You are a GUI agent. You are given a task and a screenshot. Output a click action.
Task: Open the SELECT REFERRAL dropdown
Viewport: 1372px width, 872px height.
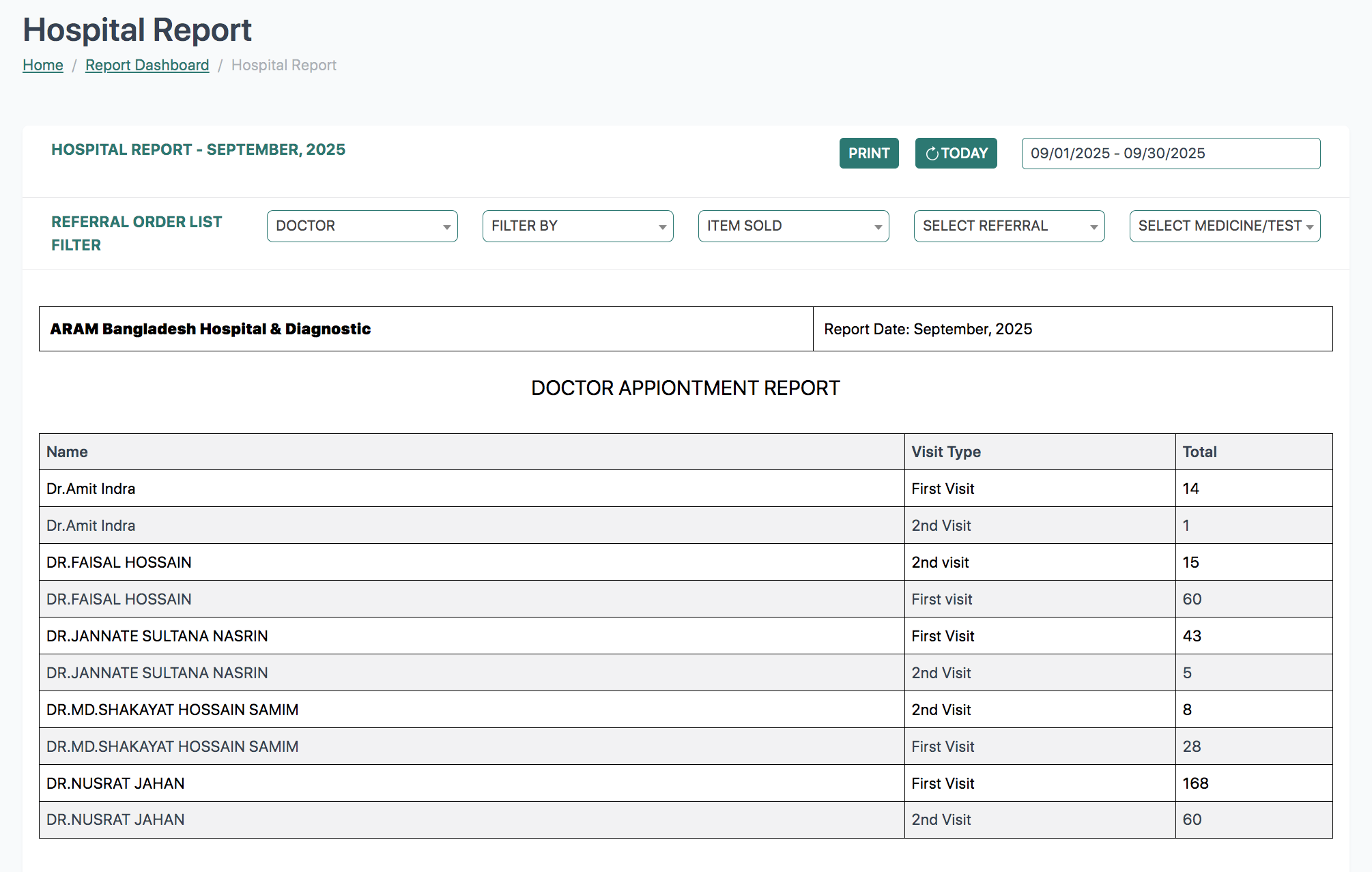pyautogui.click(x=1009, y=226)
